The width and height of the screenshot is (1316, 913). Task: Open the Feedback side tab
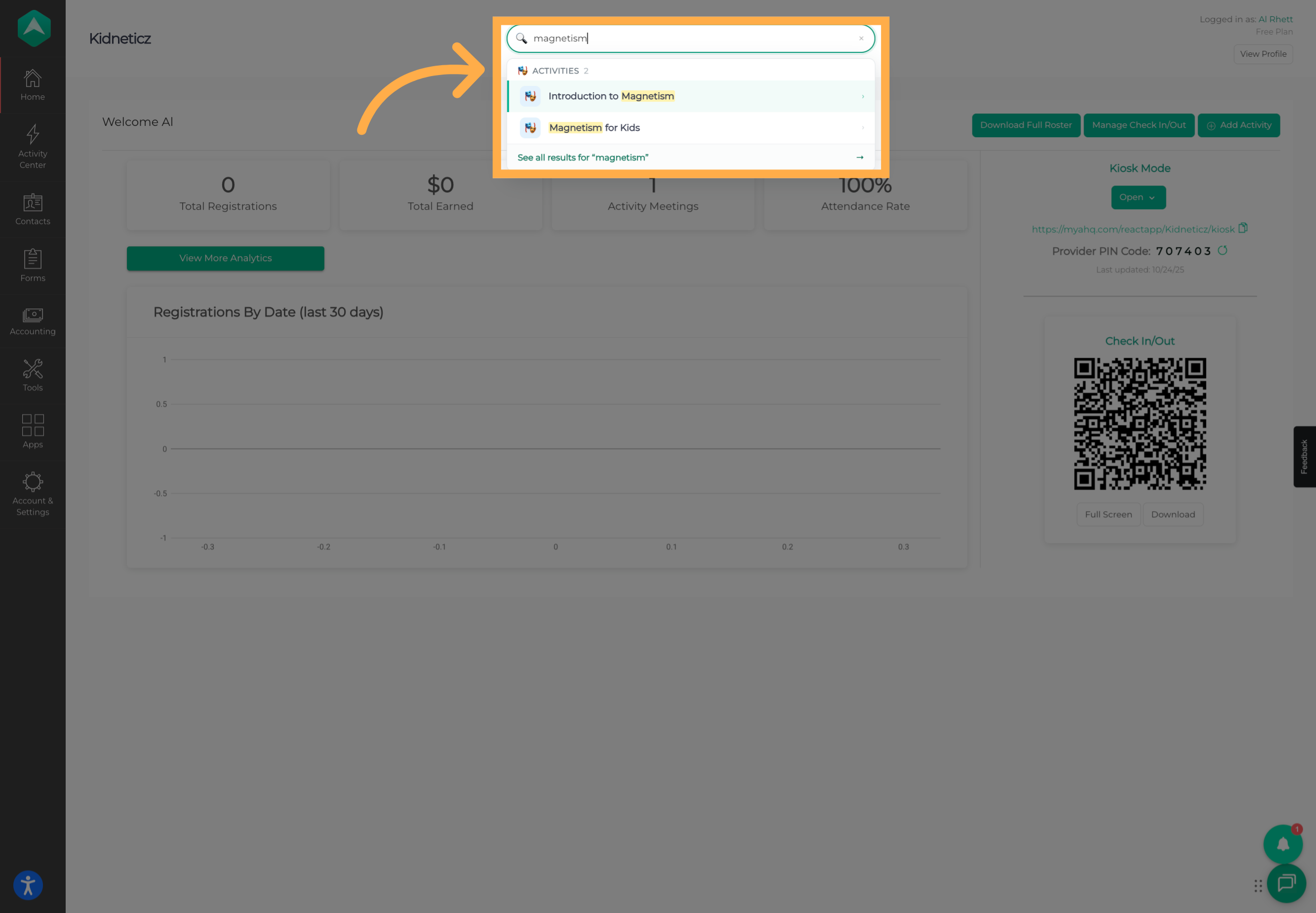point(1305,456)
